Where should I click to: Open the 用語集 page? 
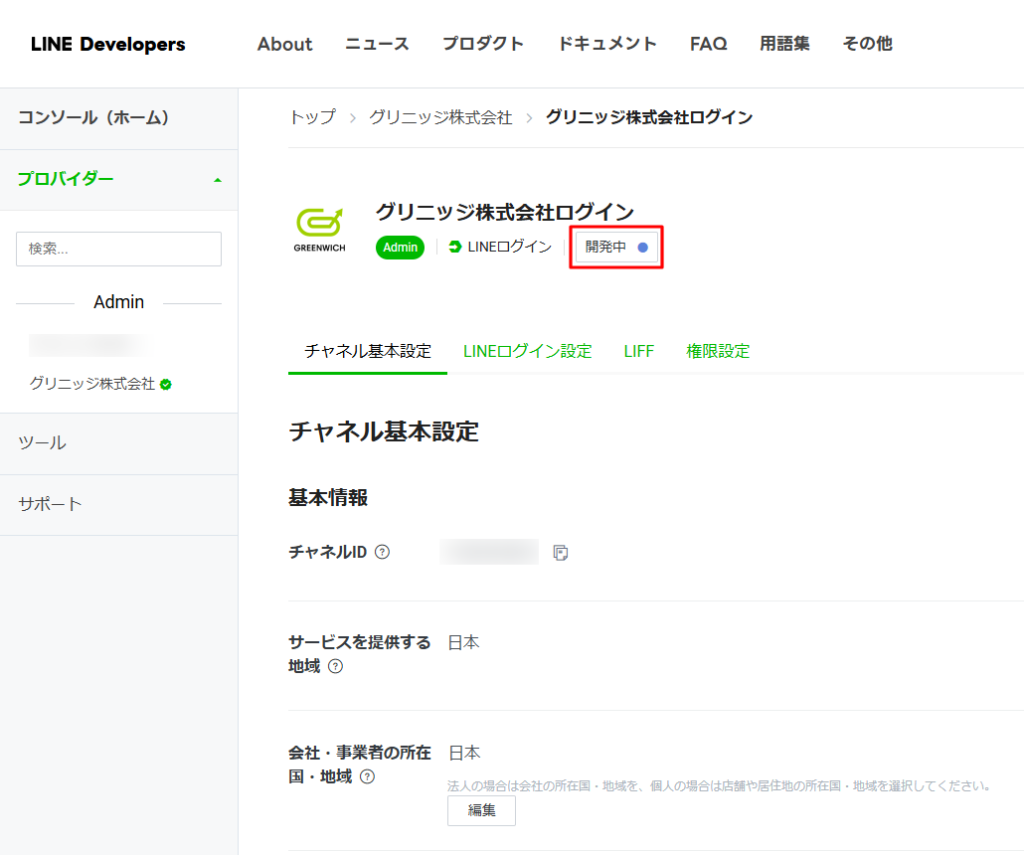784,44
